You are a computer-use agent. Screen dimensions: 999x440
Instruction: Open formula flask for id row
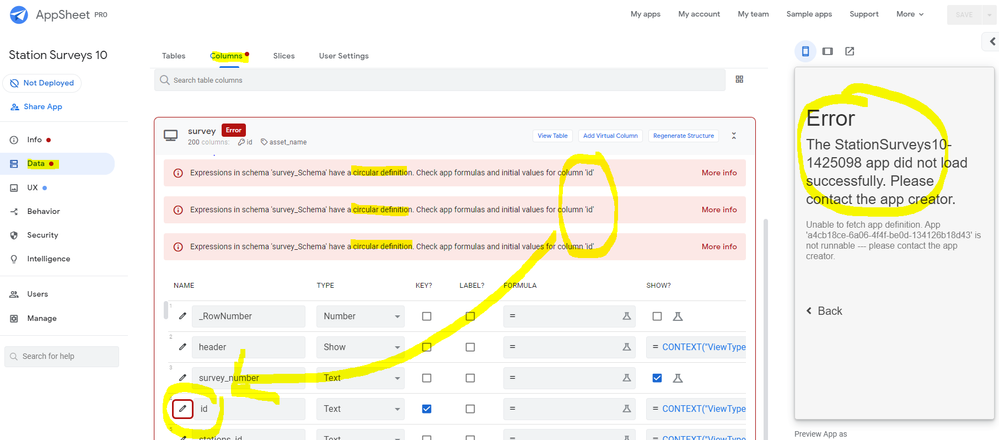click(627, 409)
